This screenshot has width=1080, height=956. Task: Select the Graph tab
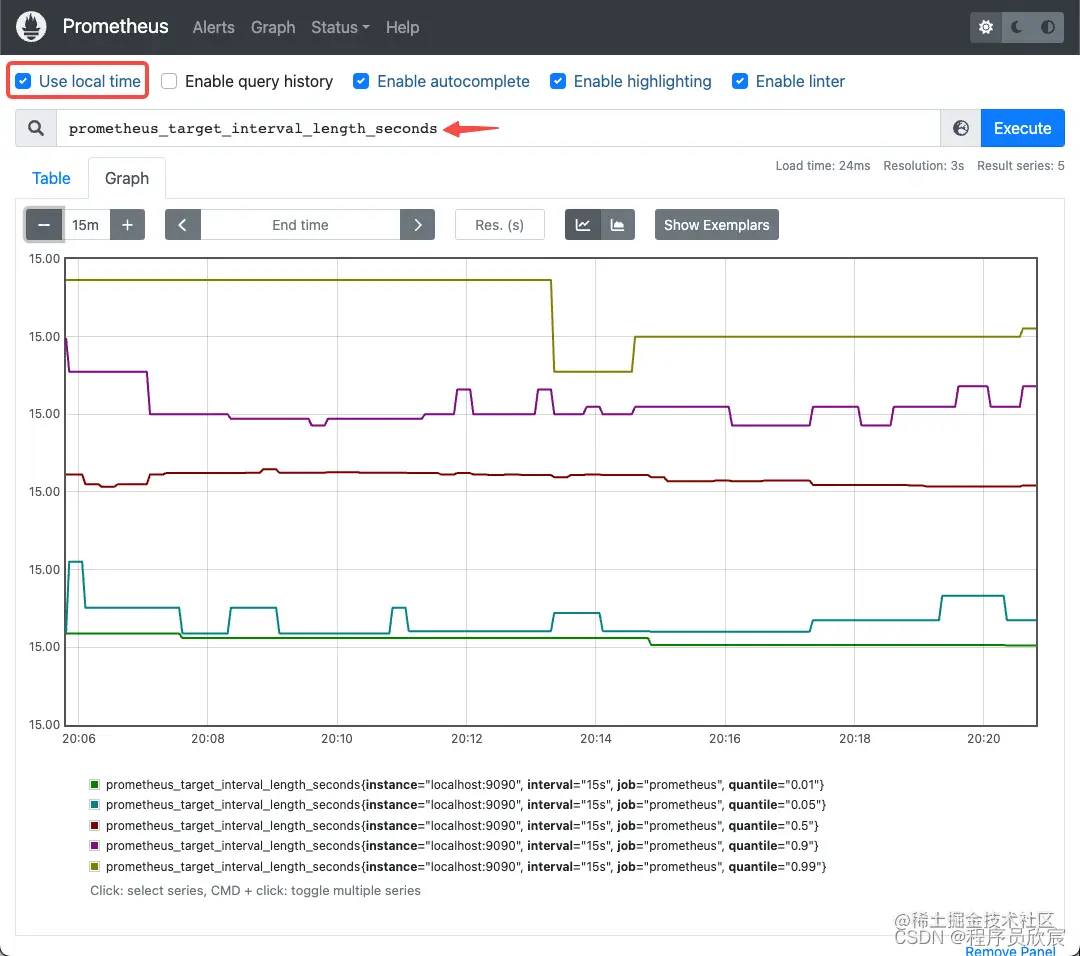point(127,178)
